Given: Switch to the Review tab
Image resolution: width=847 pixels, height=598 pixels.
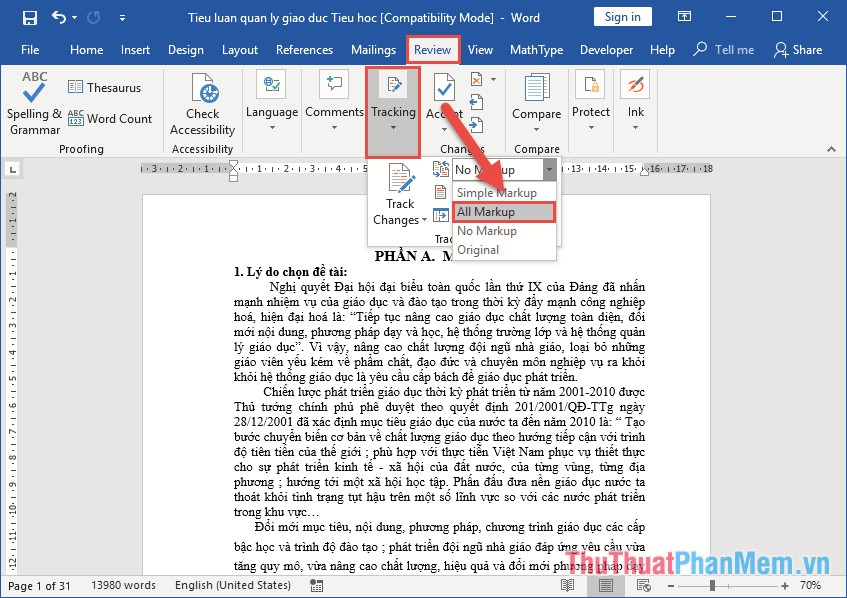Looking at the screenshot, I should [432, 49].
